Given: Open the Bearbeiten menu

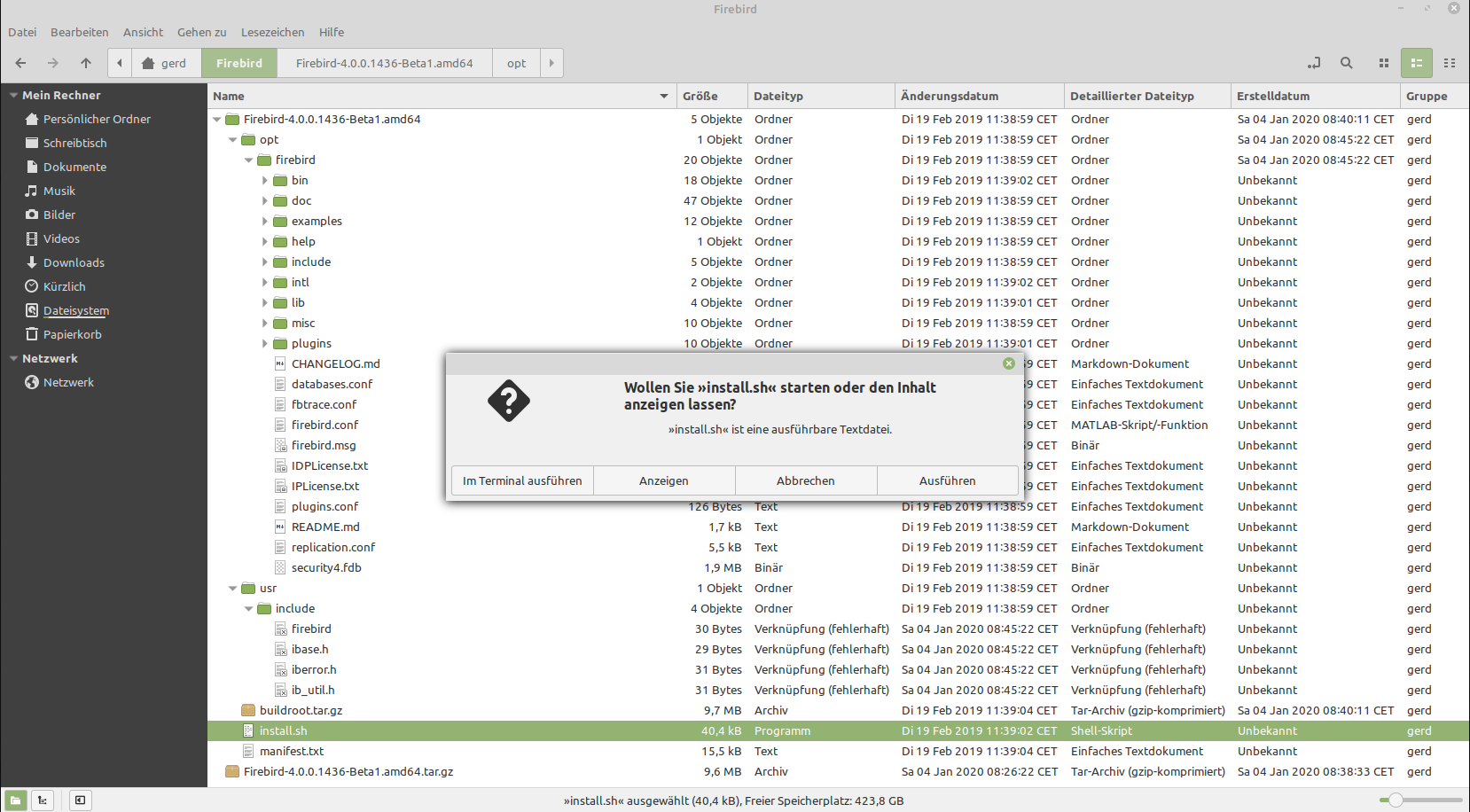Looking at the screenshot, I should [x=79, y=32].
